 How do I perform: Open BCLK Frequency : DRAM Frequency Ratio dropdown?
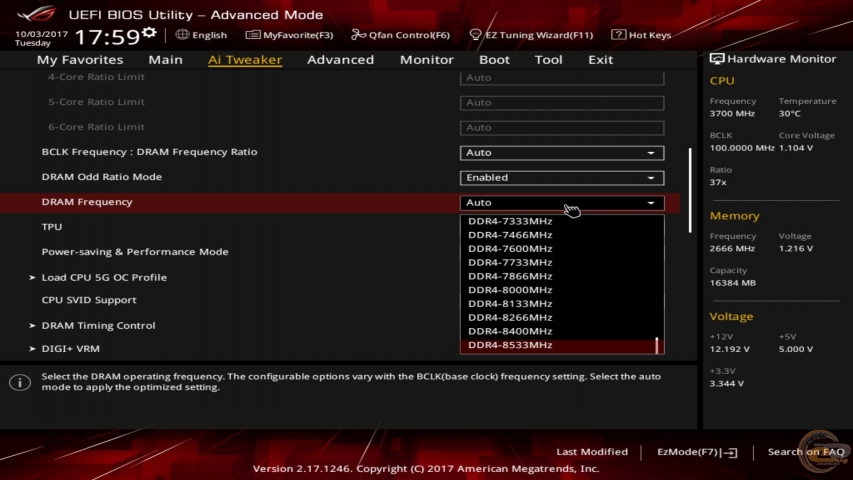[562, 152]
